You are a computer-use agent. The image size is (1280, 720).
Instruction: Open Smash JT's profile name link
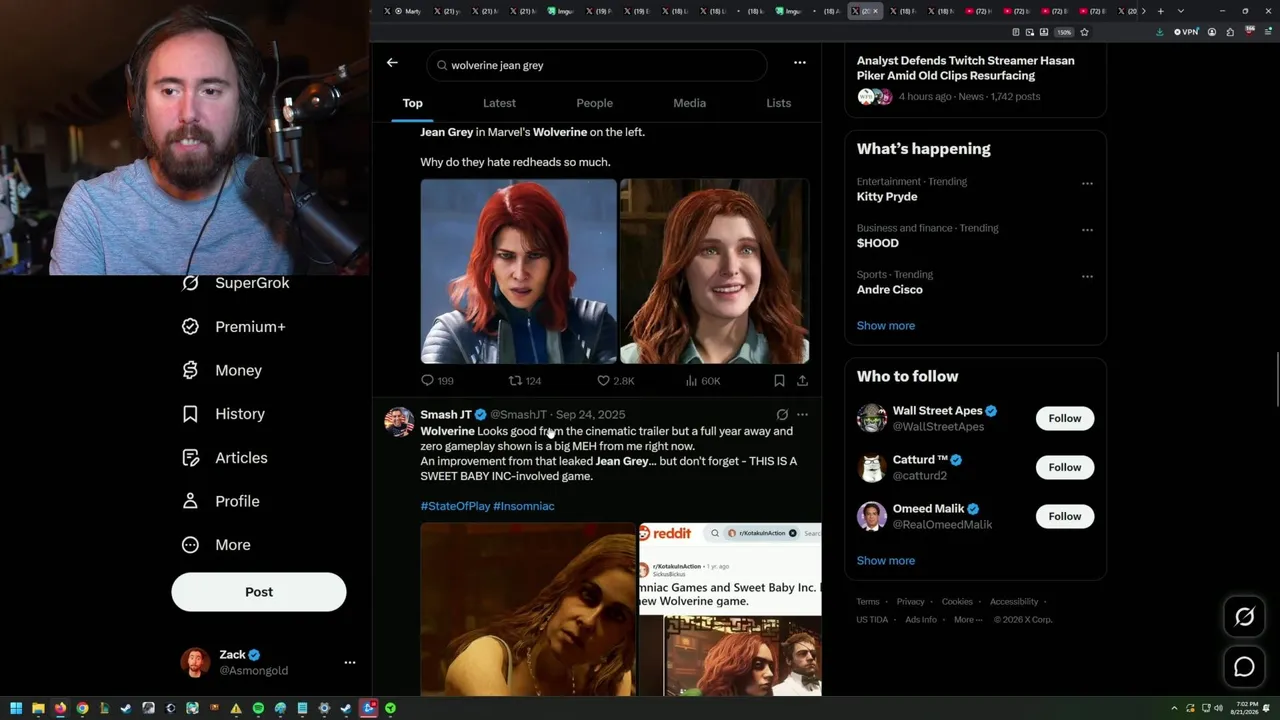tap(446, 414)
